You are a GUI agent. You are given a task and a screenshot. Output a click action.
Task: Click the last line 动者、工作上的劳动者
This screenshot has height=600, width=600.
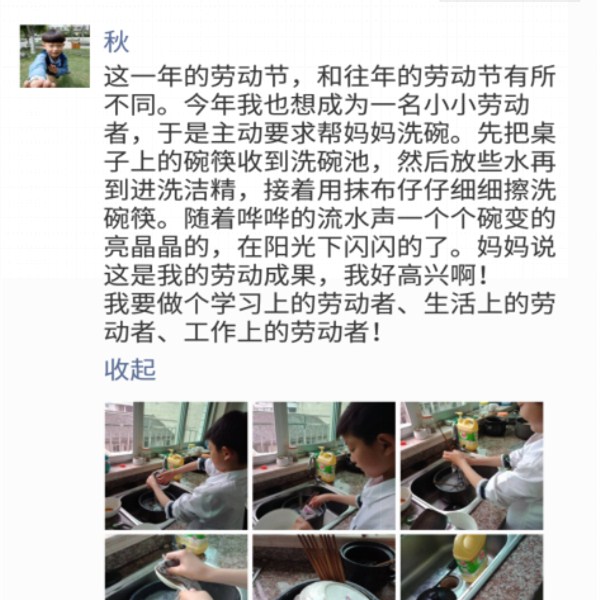tap(242, 332)
